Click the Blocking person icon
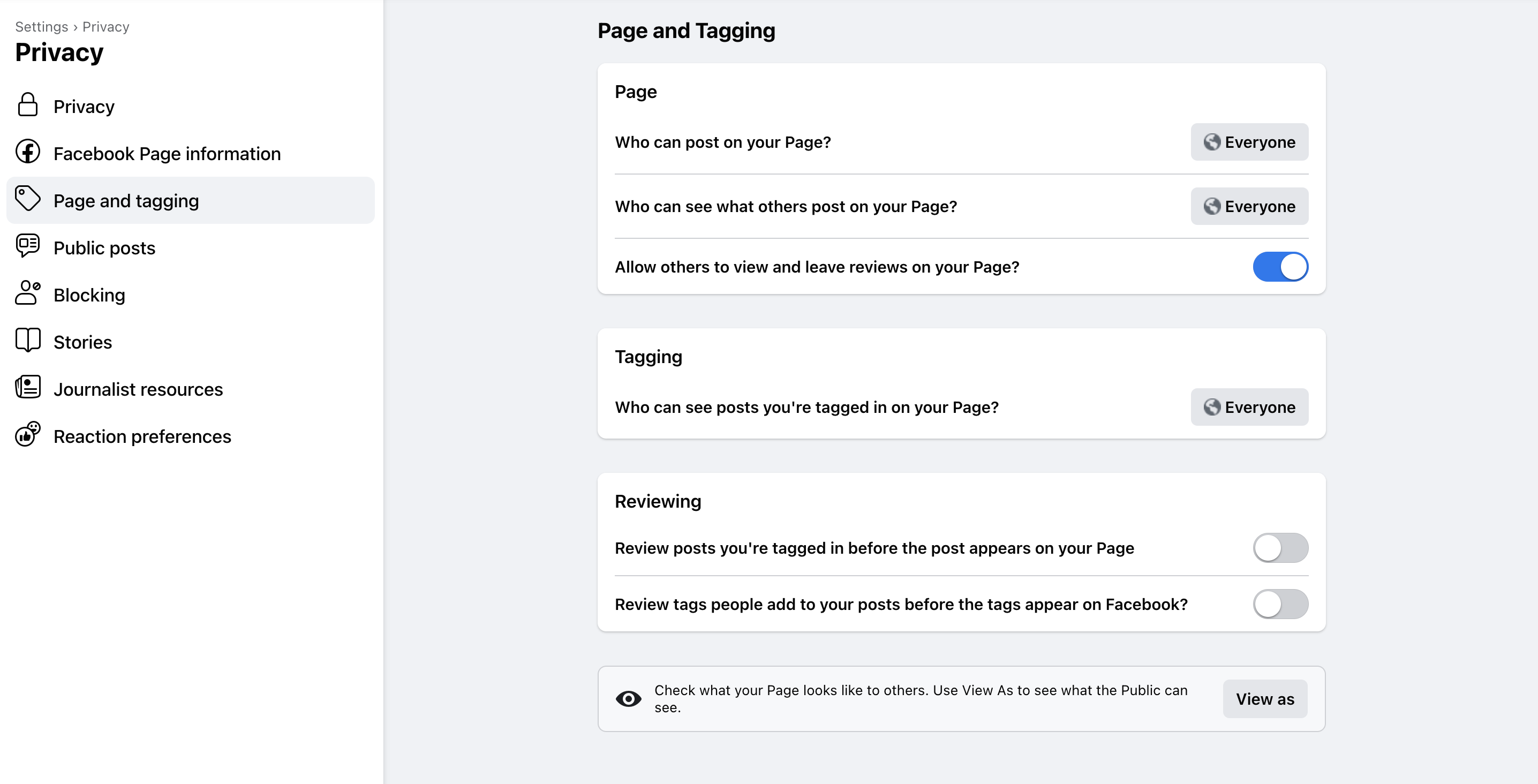The height and width of the screenshot is (784, 1538). 27,293
